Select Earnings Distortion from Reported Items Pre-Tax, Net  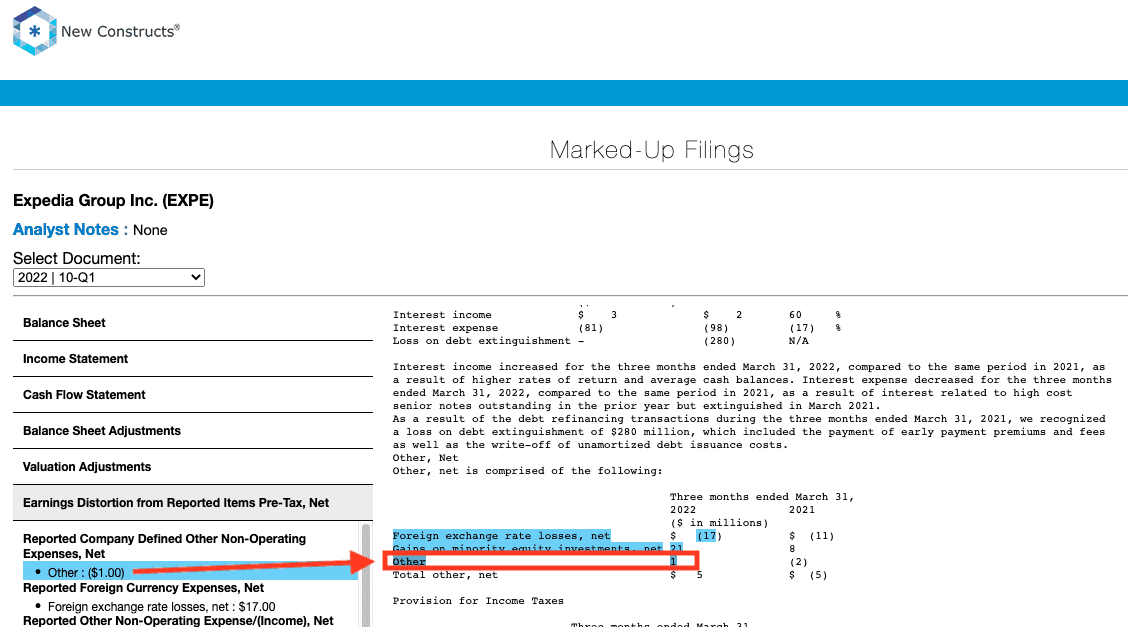pyautogui.click(x=193, y=503)
